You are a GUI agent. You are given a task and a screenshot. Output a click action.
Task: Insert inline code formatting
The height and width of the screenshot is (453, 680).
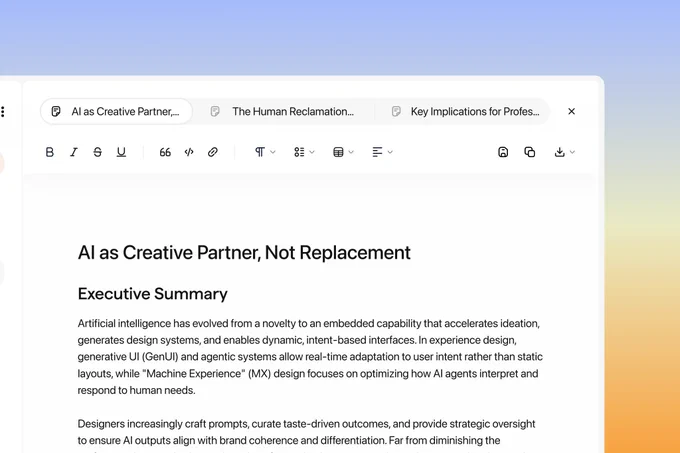click(x=189, y=152)
